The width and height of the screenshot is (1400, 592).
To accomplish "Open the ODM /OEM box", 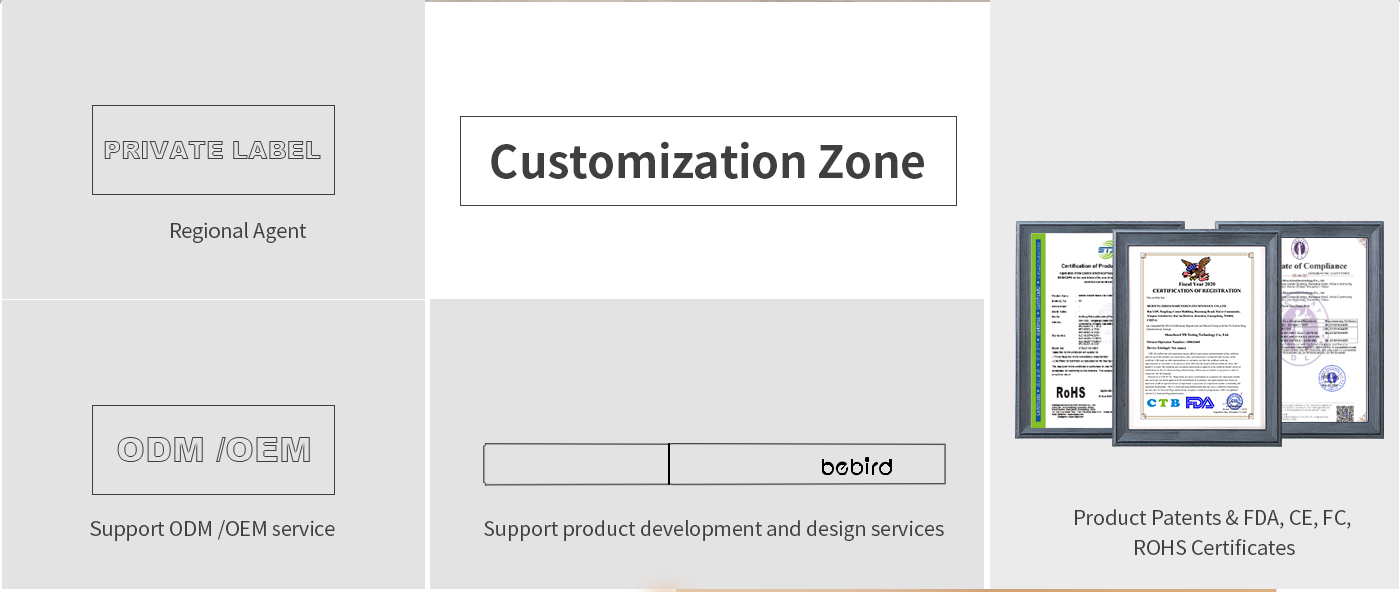I will click(x=213, y=450).
